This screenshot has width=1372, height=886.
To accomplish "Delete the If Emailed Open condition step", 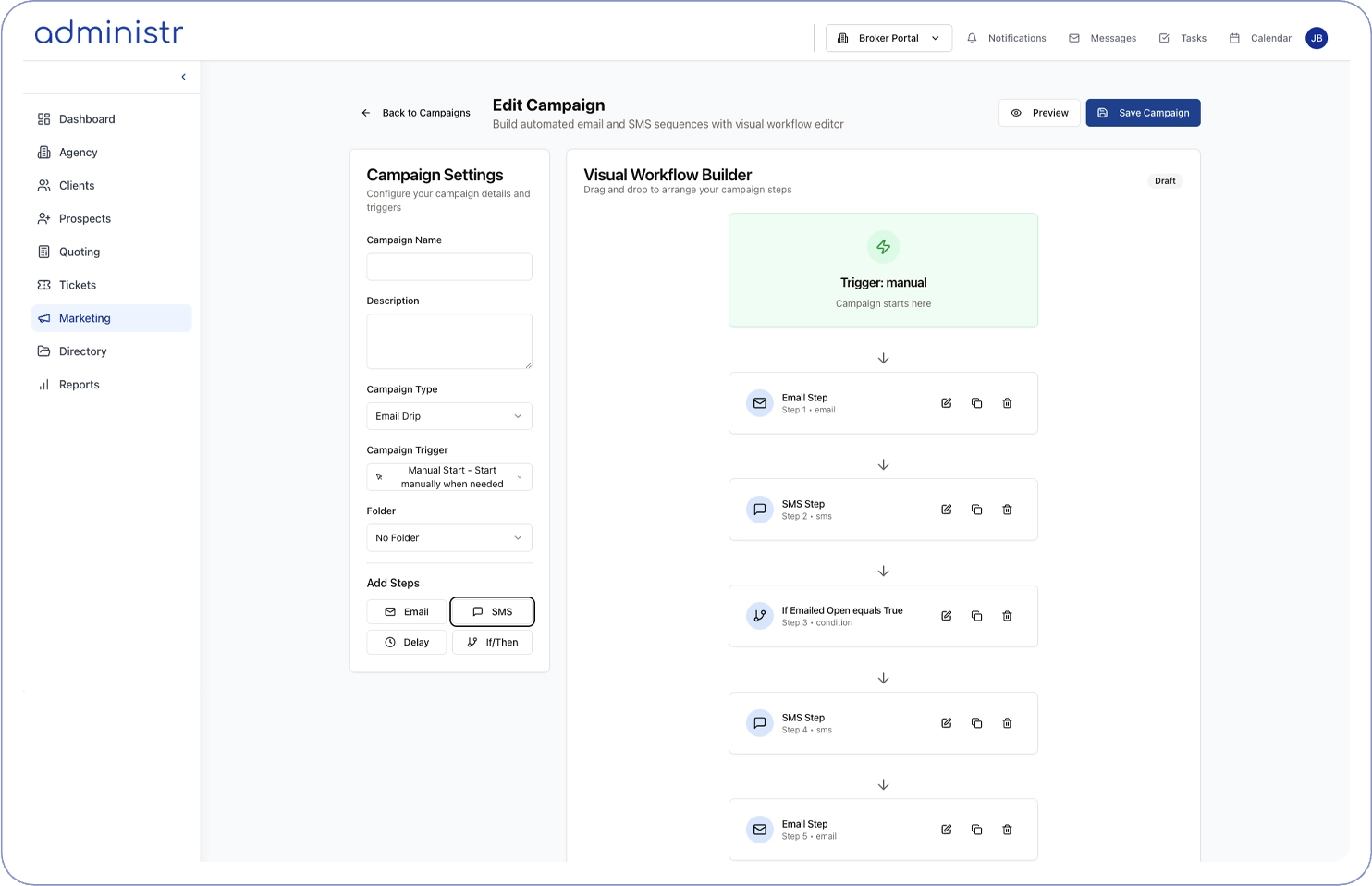I will pyautogui.click(x=1007, y=616).
